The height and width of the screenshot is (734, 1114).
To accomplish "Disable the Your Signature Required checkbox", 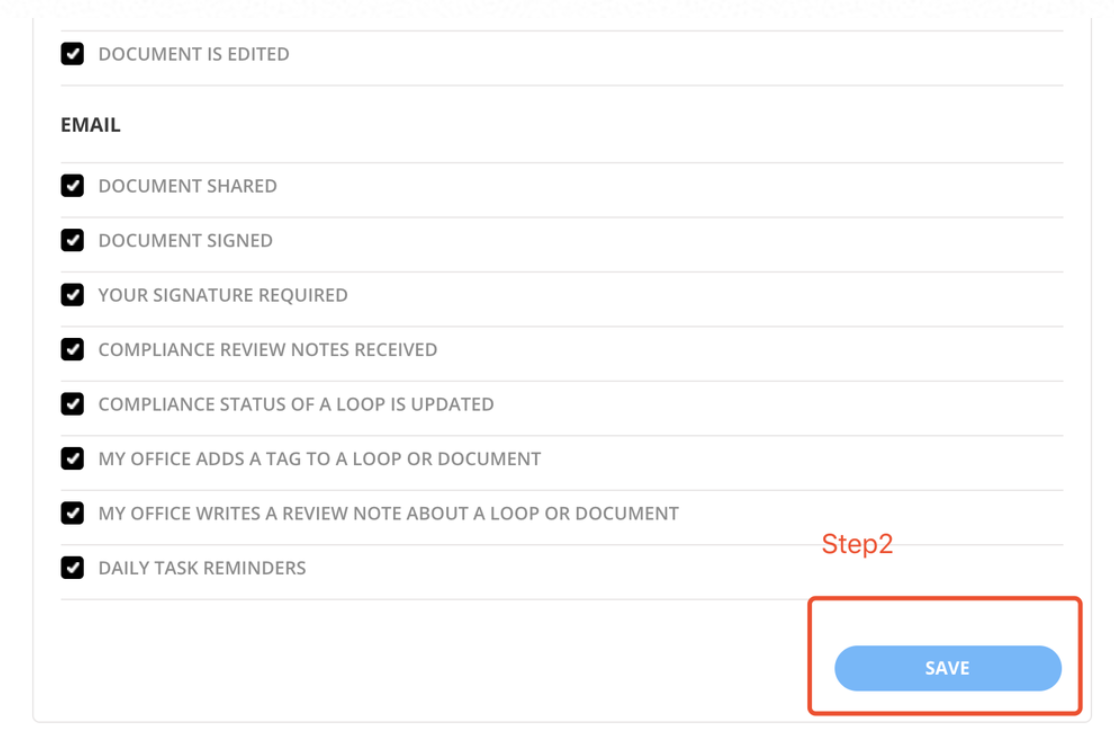I will 72,295.
